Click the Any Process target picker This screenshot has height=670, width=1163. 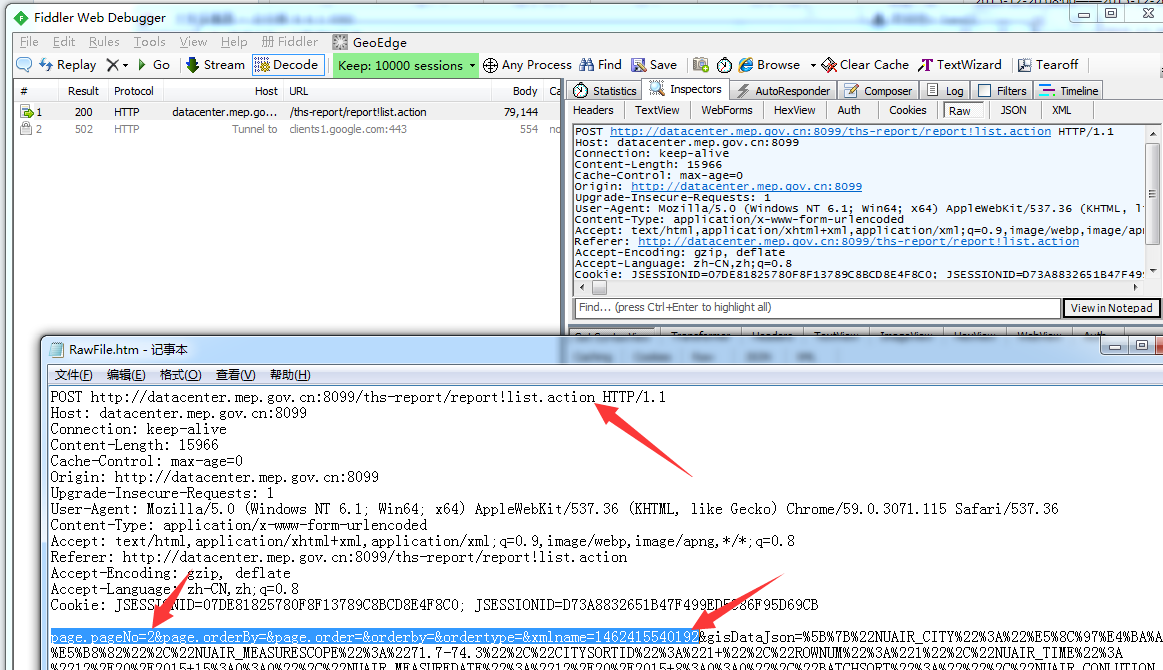pyautogui.click(x=527, y=65)
